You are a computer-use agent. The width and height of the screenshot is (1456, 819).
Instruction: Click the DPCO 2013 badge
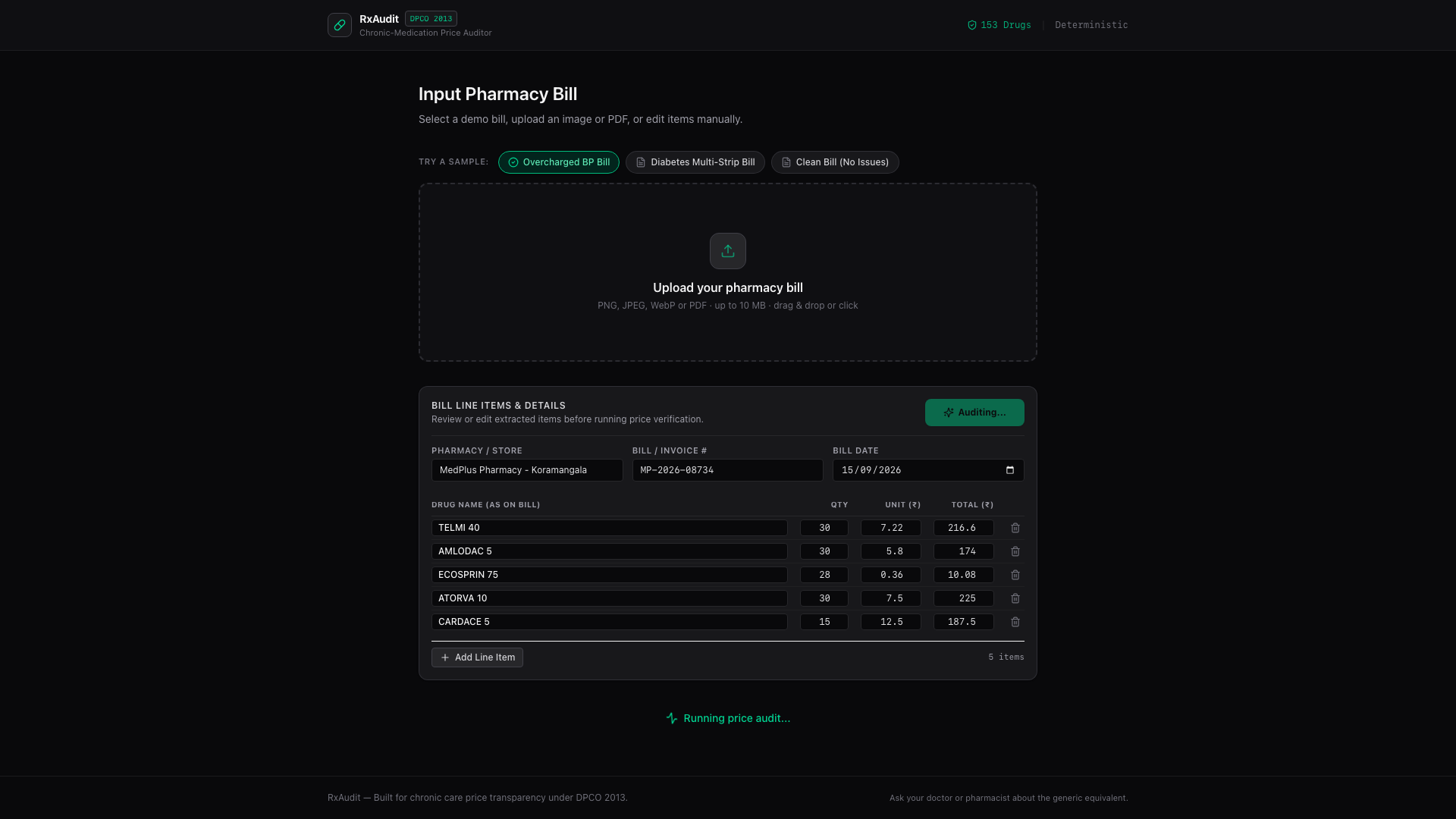431,19
